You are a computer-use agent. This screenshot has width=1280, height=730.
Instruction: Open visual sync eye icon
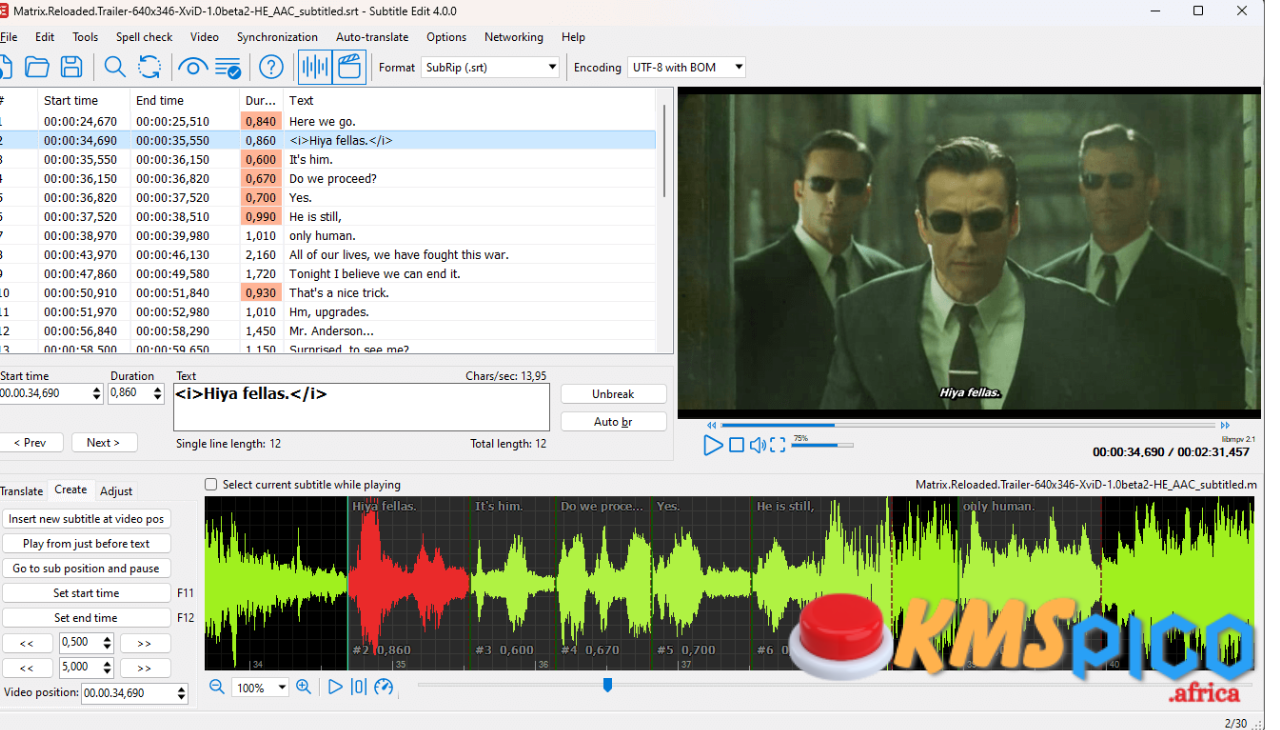pyautogui.click(x=192, y=67)
